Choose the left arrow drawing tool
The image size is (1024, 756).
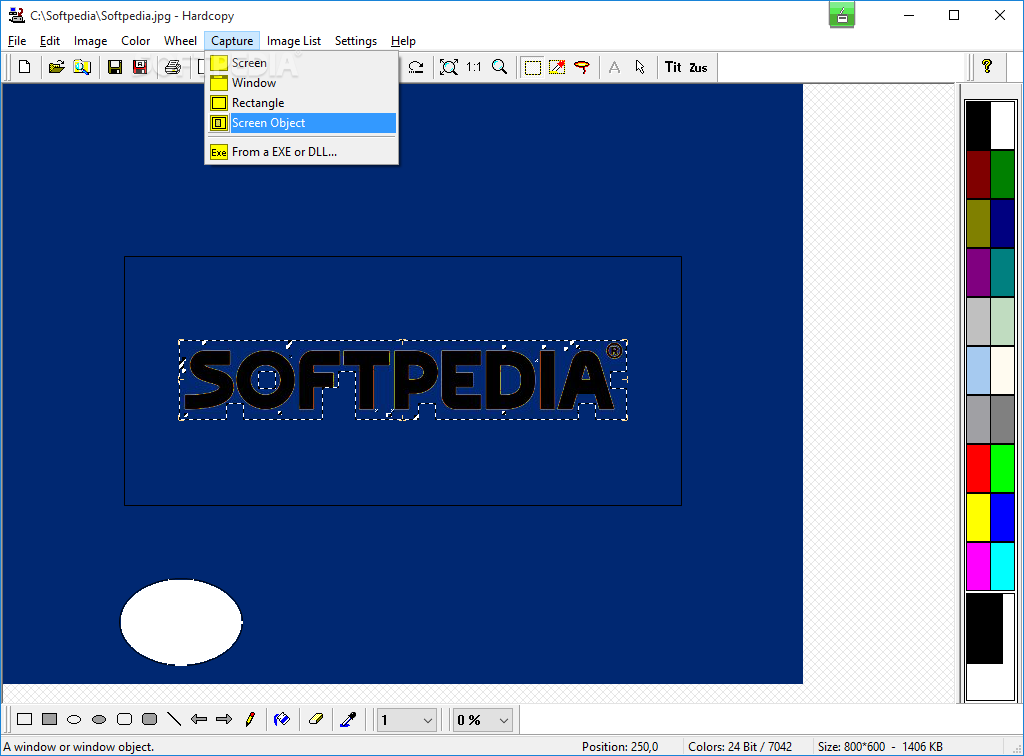pos(199,719)
